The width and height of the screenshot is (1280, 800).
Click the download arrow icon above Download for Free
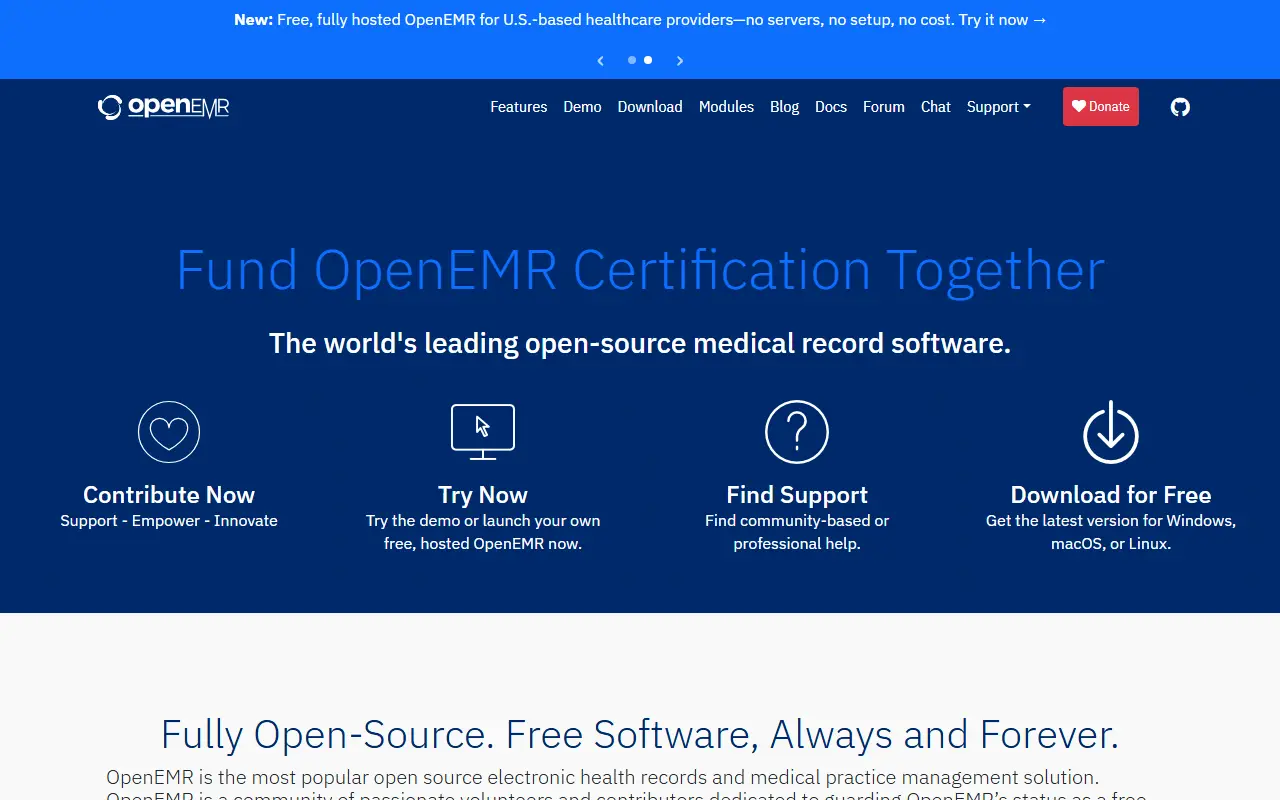click(1111, 432)
